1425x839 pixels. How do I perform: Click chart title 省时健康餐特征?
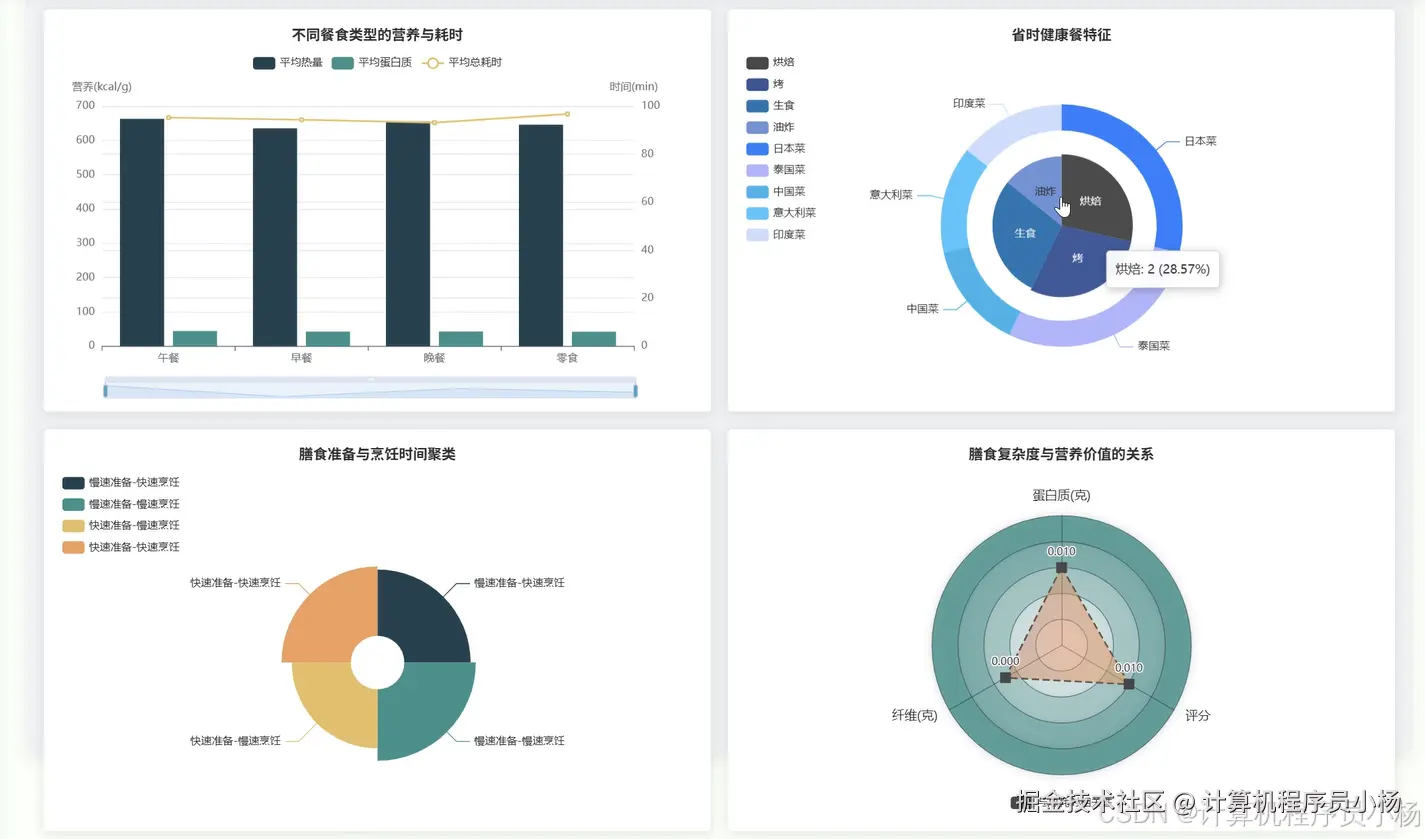1061,35
